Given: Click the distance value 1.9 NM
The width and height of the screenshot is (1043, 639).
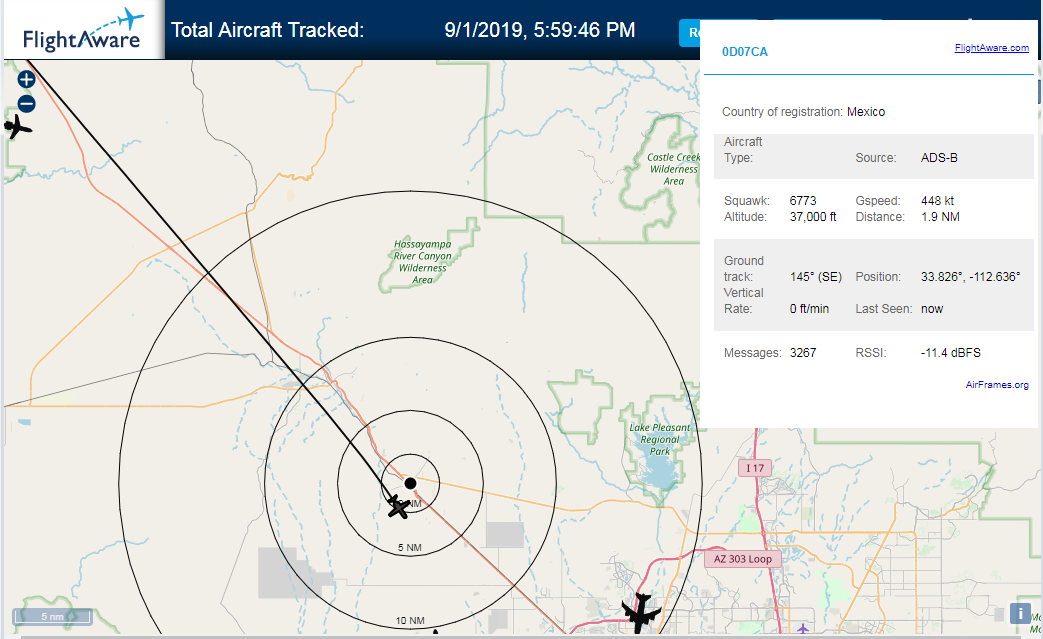Looking at the screenshot, I should click(940, 217).
